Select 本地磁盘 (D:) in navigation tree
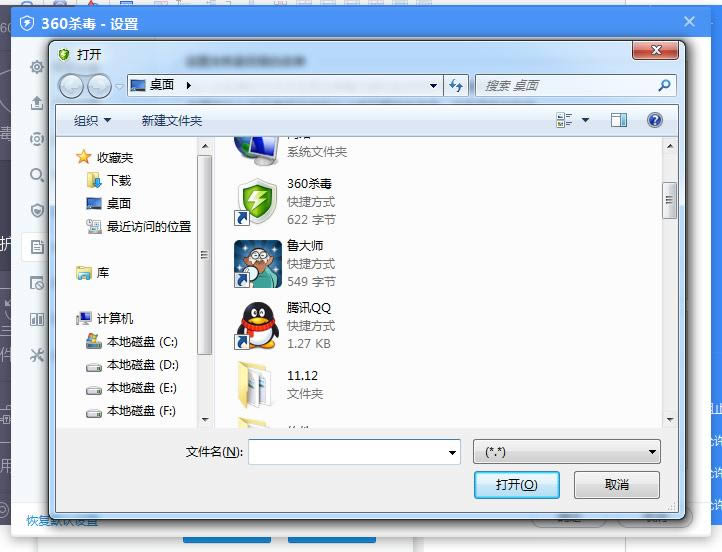The width and height of the screenshot is (722, 552). [x=142, y=365]
